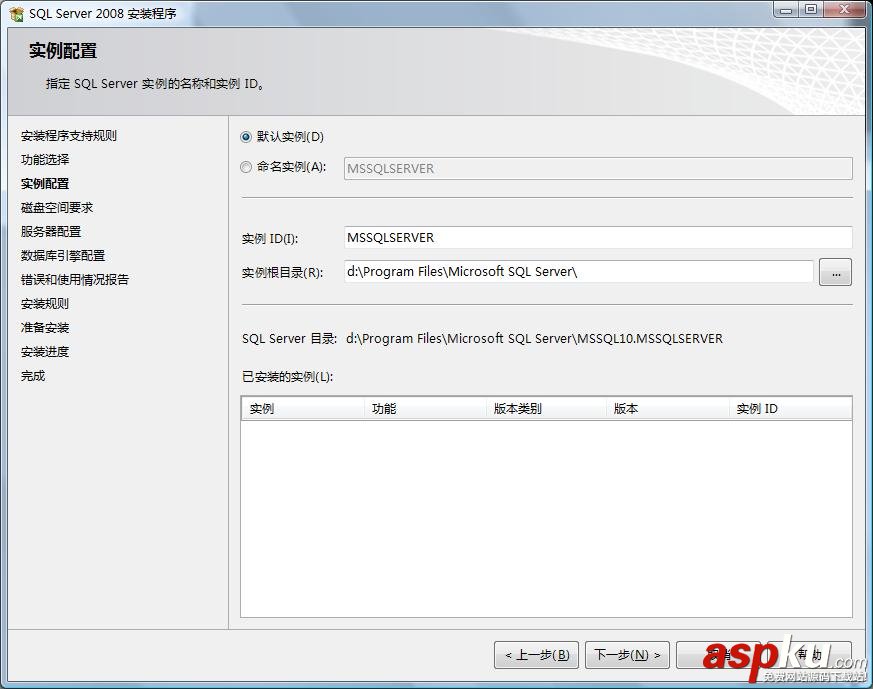Select 服务器配置 step in sidebar

[51, 232]
